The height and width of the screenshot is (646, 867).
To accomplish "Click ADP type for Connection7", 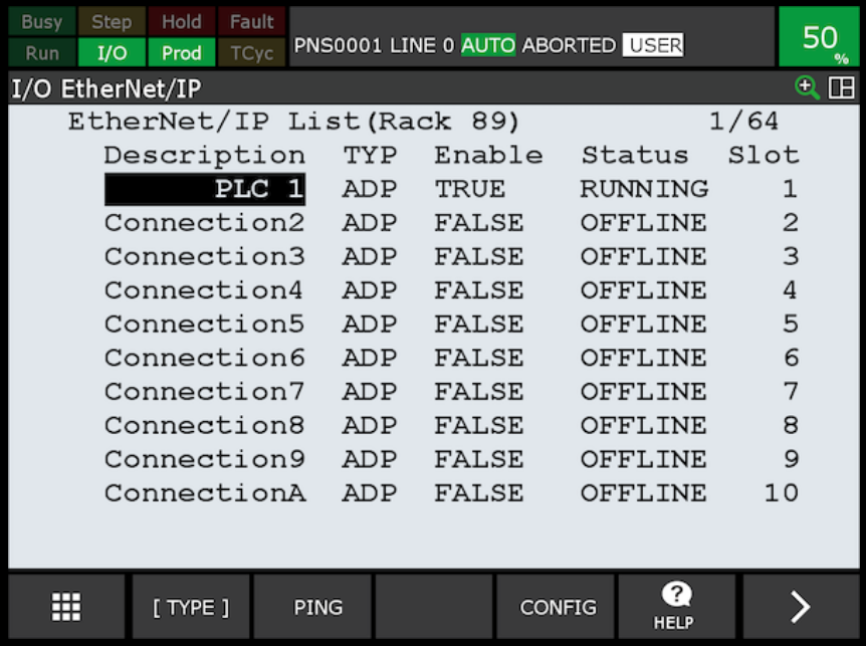I will [369, 392].
